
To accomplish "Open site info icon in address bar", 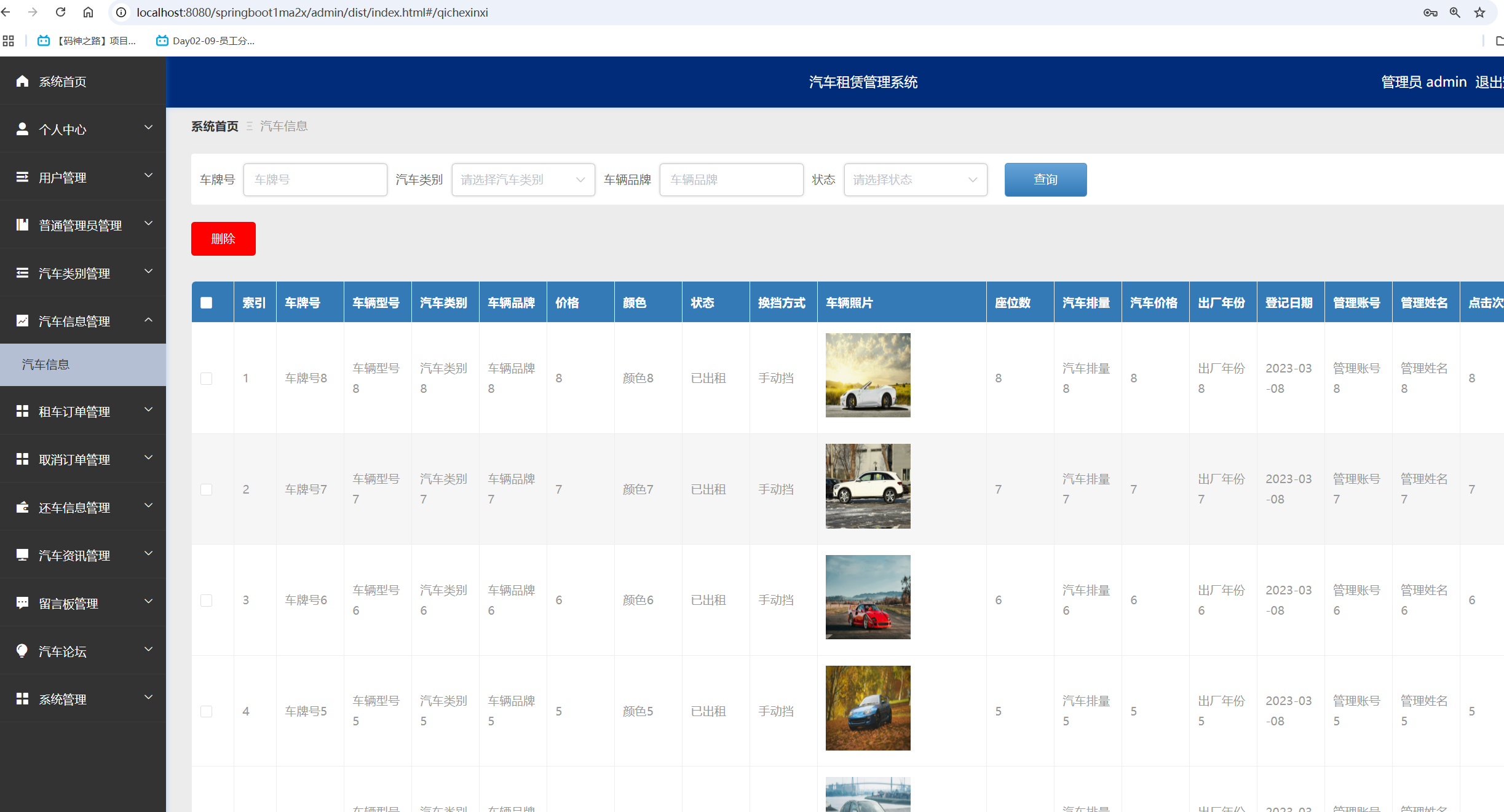I will (x=121, y=12).
